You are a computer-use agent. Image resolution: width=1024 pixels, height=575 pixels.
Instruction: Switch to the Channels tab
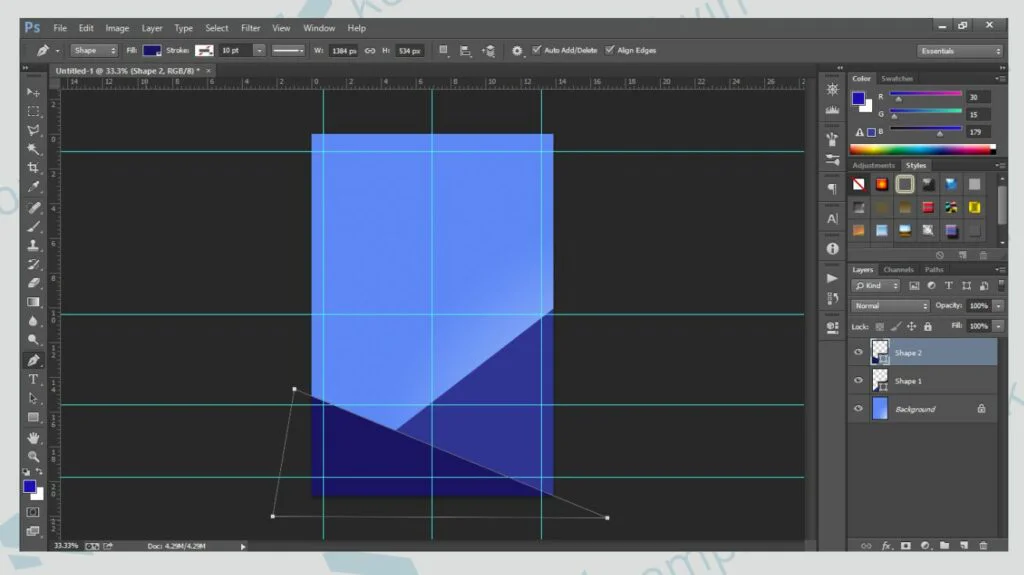click(x=898, y=270)
